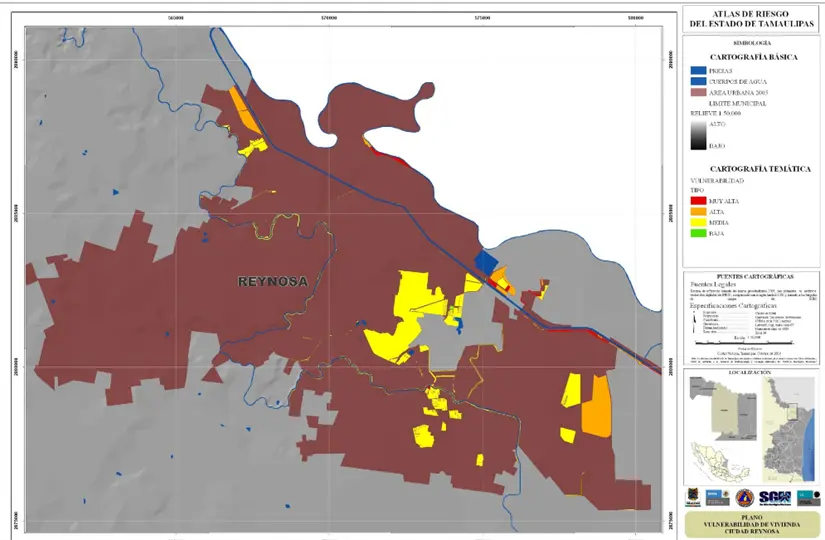
Task: Click the CUERPOS DE AGUA legend swatch
Action: tap(697, 81)
